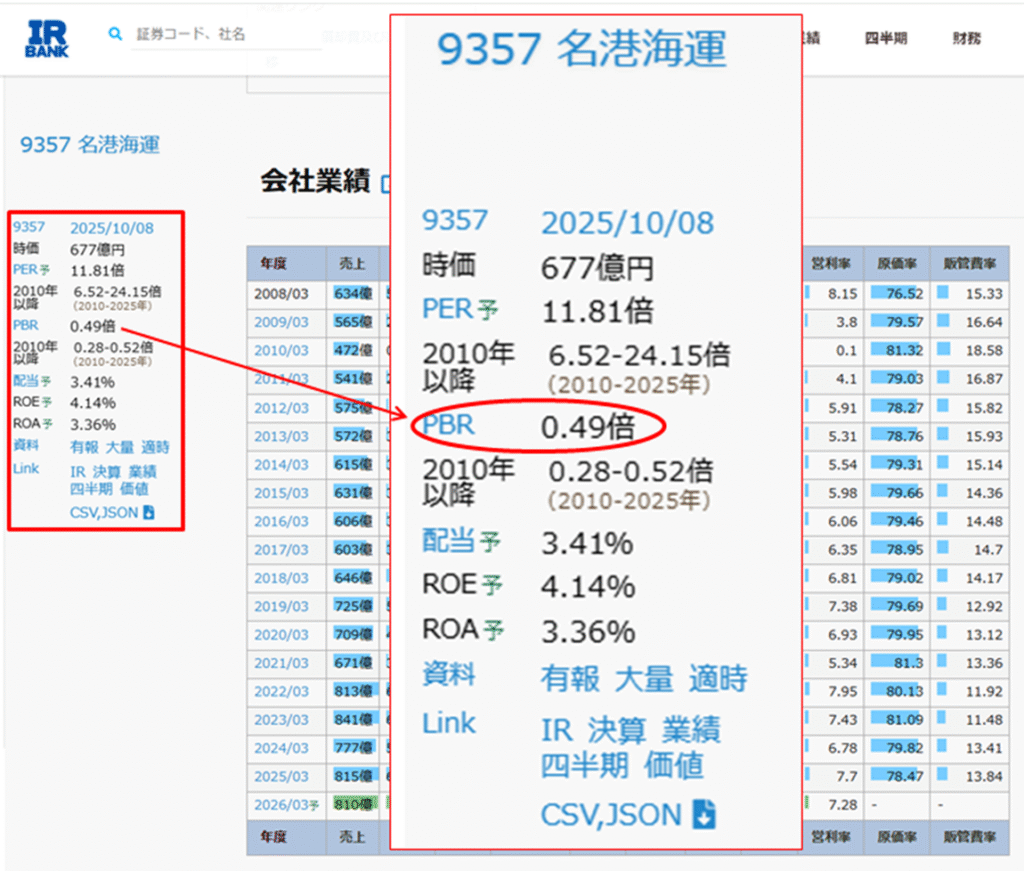1024x871 pixels.
Task: Click the download icon beside CSV,JSON in enlarged callout
Action: tap(705, 815)
